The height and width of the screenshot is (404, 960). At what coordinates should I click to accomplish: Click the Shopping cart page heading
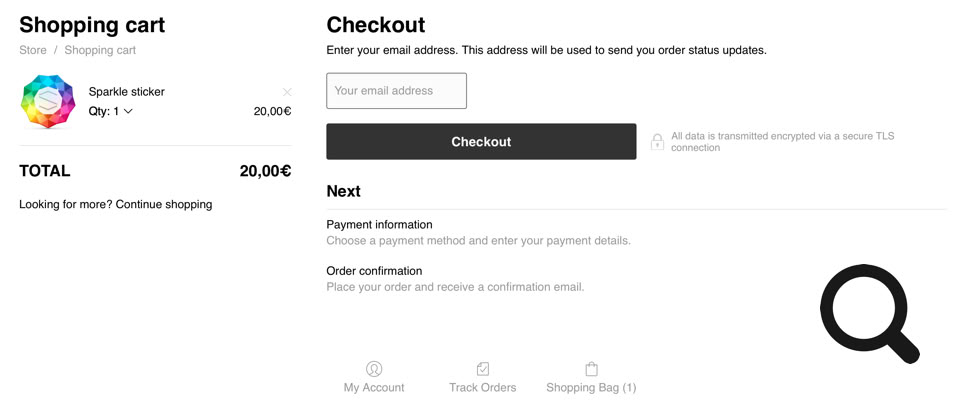point(92,25)
